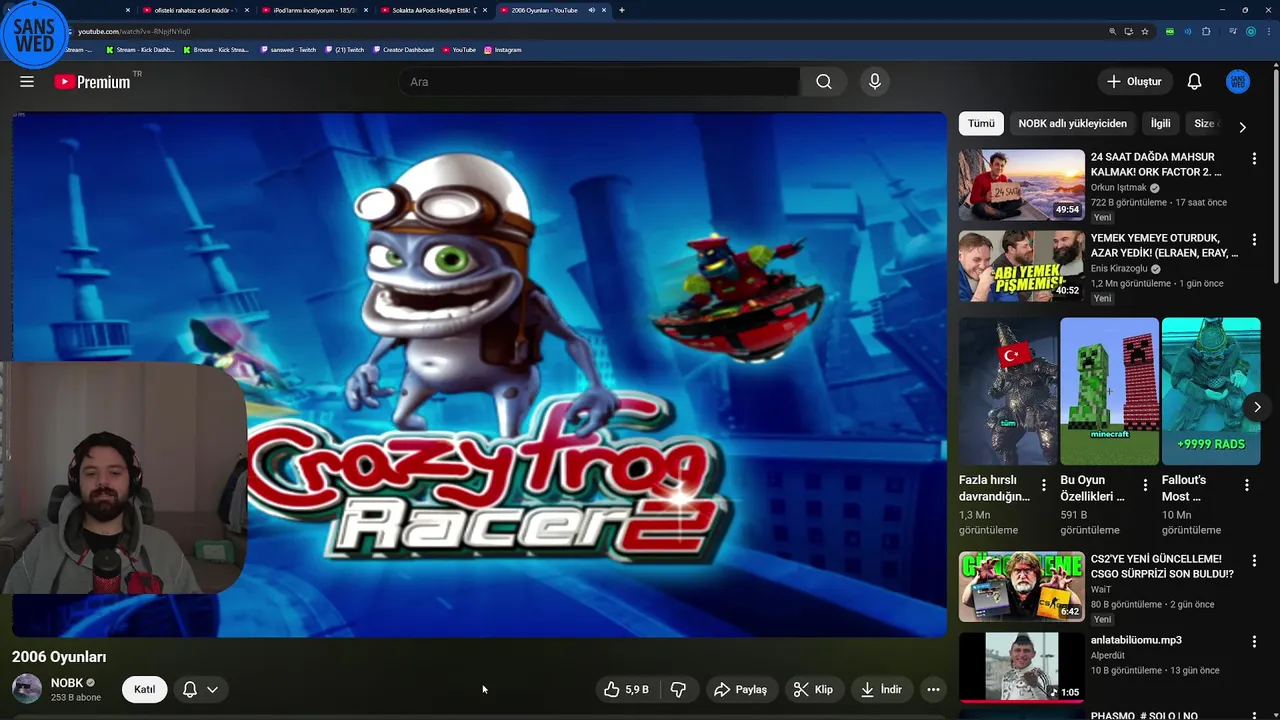Open Browse - Kick Stream bookmark
1280x720 pixels.
[x=216, y=50]
